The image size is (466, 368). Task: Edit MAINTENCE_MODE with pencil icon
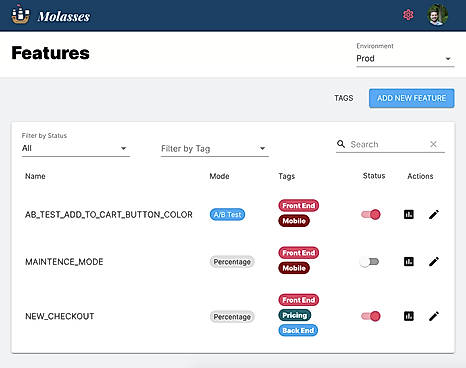434,262
